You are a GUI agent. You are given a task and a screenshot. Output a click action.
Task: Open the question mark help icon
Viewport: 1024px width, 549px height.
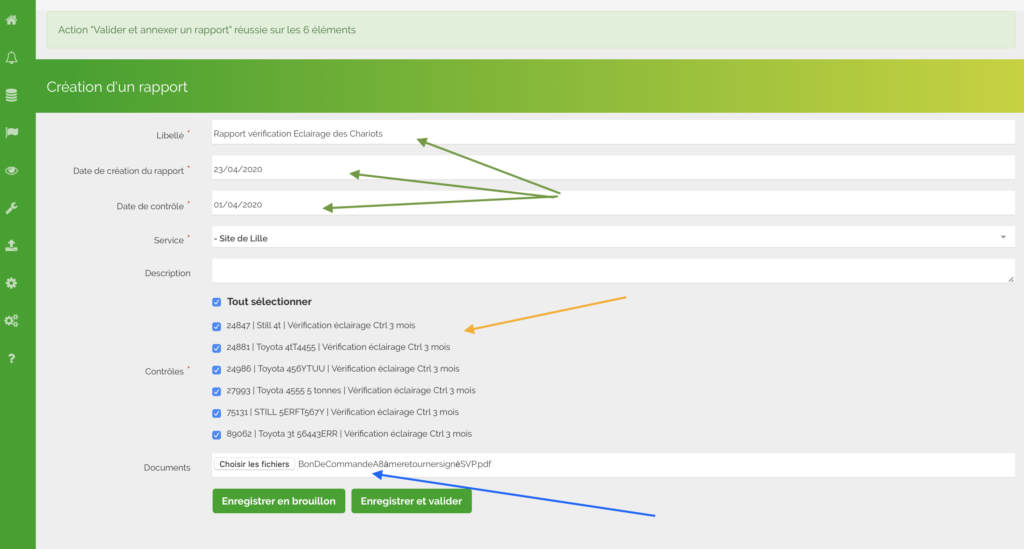pos(12,358)
